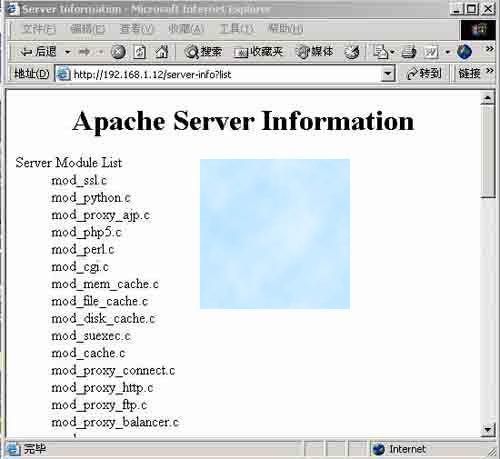Click the Edit with Word icon
Screen dimensions: 500x459
click(x=431, y=52)
